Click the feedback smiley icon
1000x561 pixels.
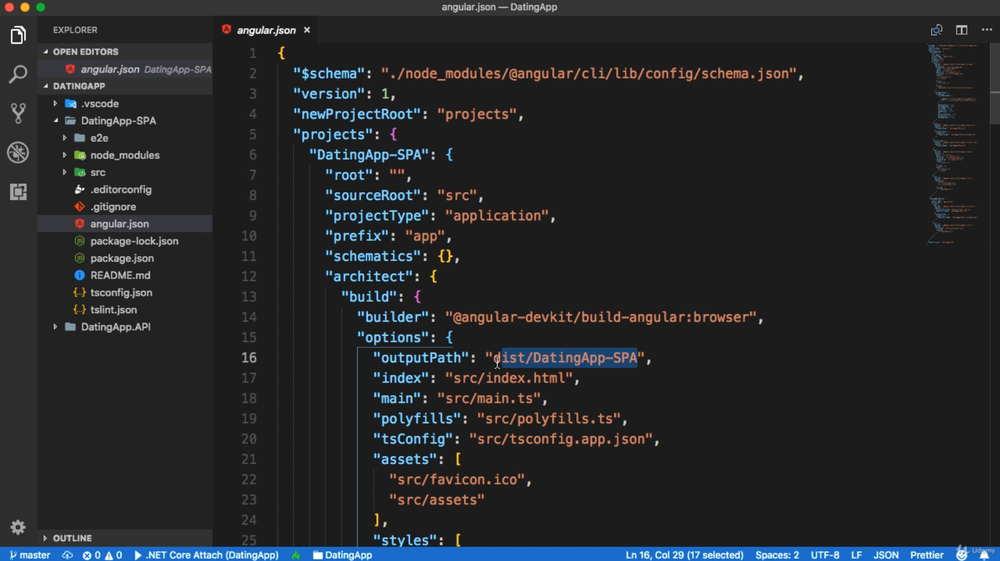[962, 555]
